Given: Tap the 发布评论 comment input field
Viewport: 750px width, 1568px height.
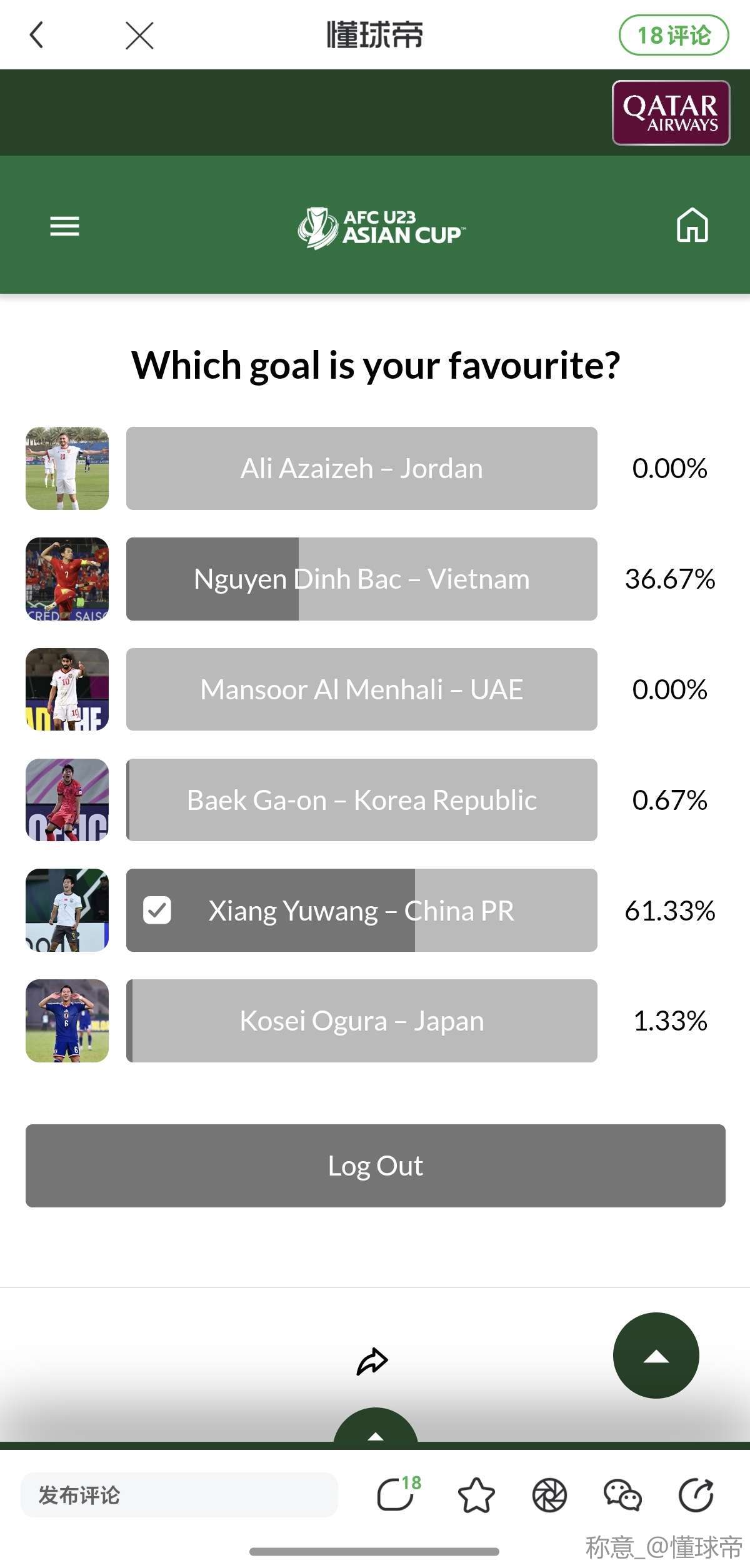Looking at the screenshot, I should pos(179,1495).
